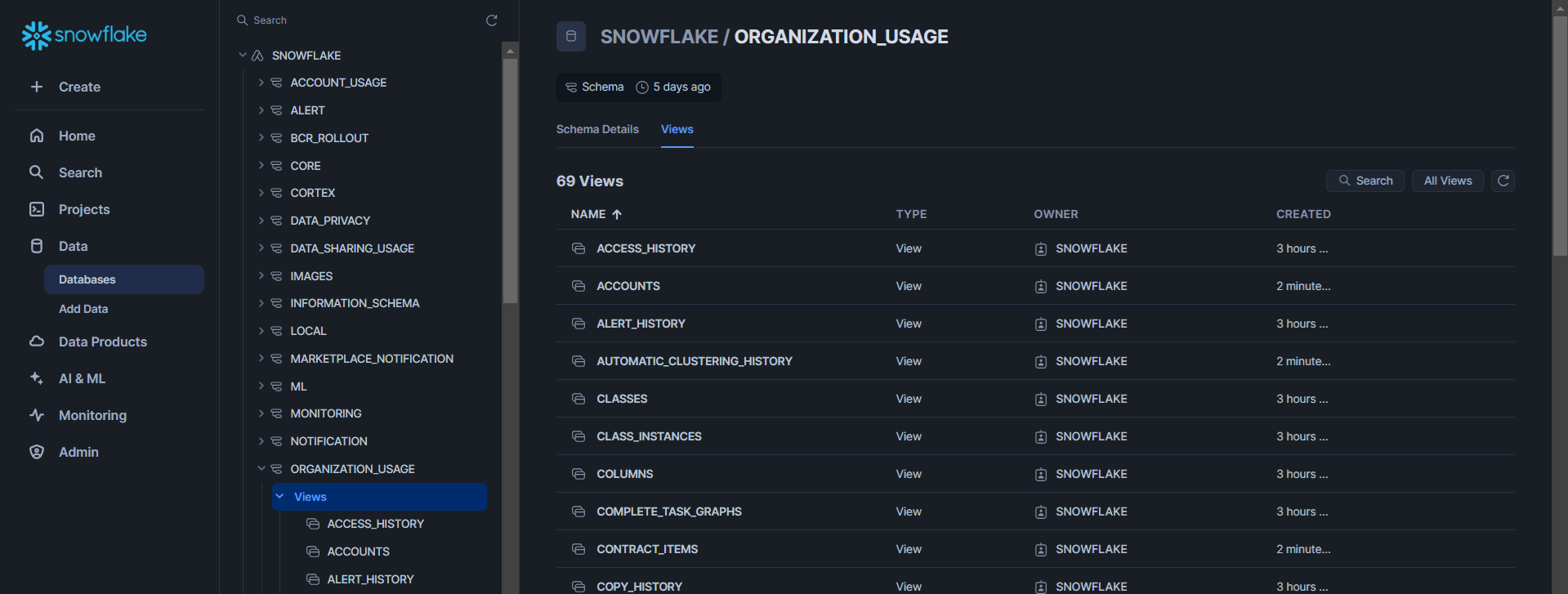This screenshot has height=594, width=1568.
Task: Select Databases in the sidebar
Action: 87,279
